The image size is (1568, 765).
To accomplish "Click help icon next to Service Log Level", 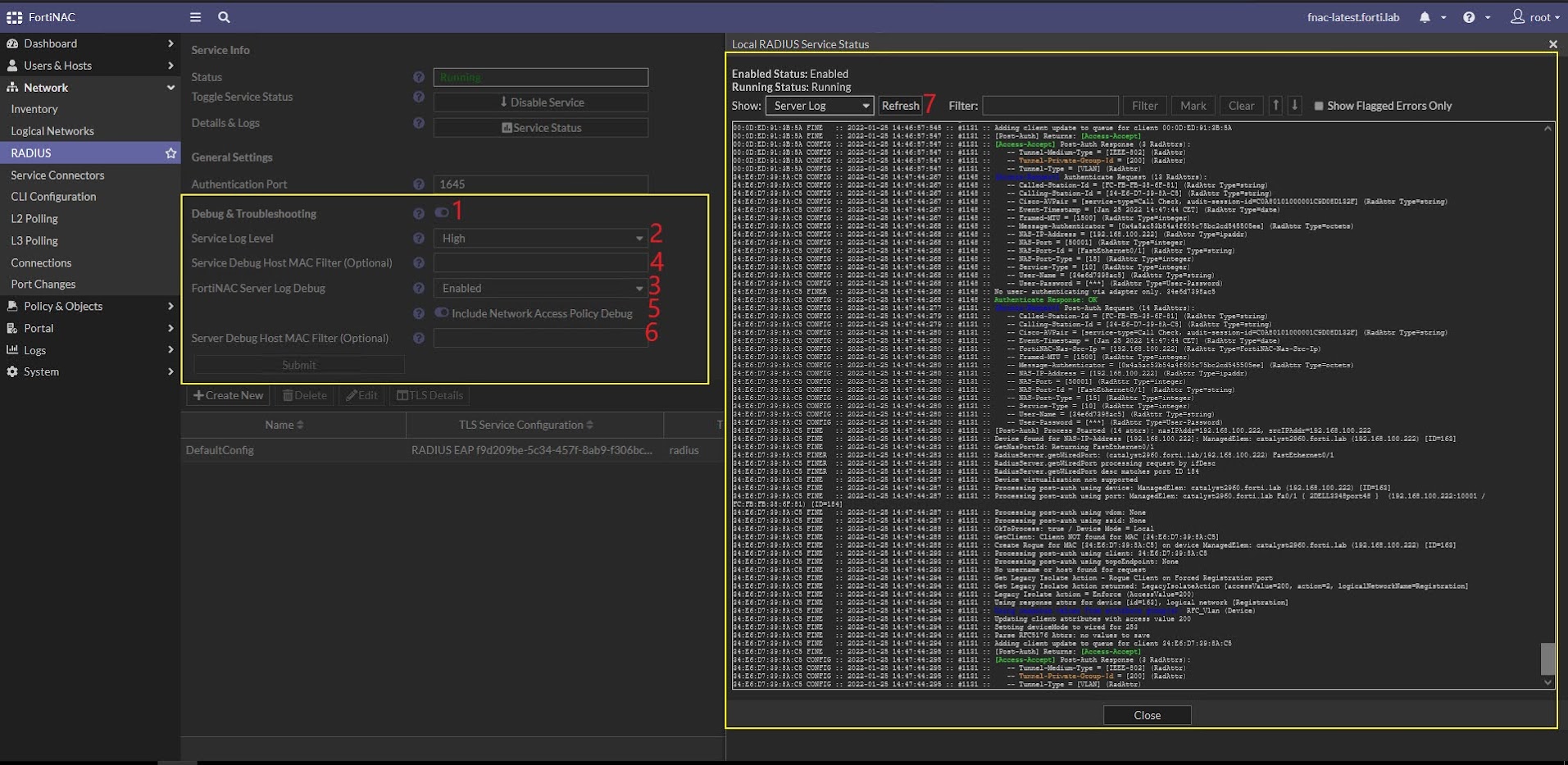I will point(419,239).
